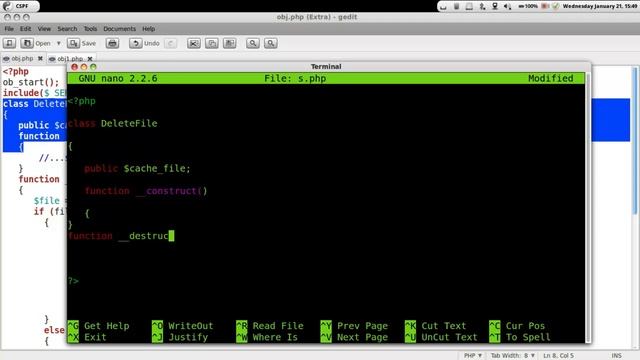Click 'Exit' shortcut in nano
Viewport: 640px width, 360px height.
click(95, 337)
